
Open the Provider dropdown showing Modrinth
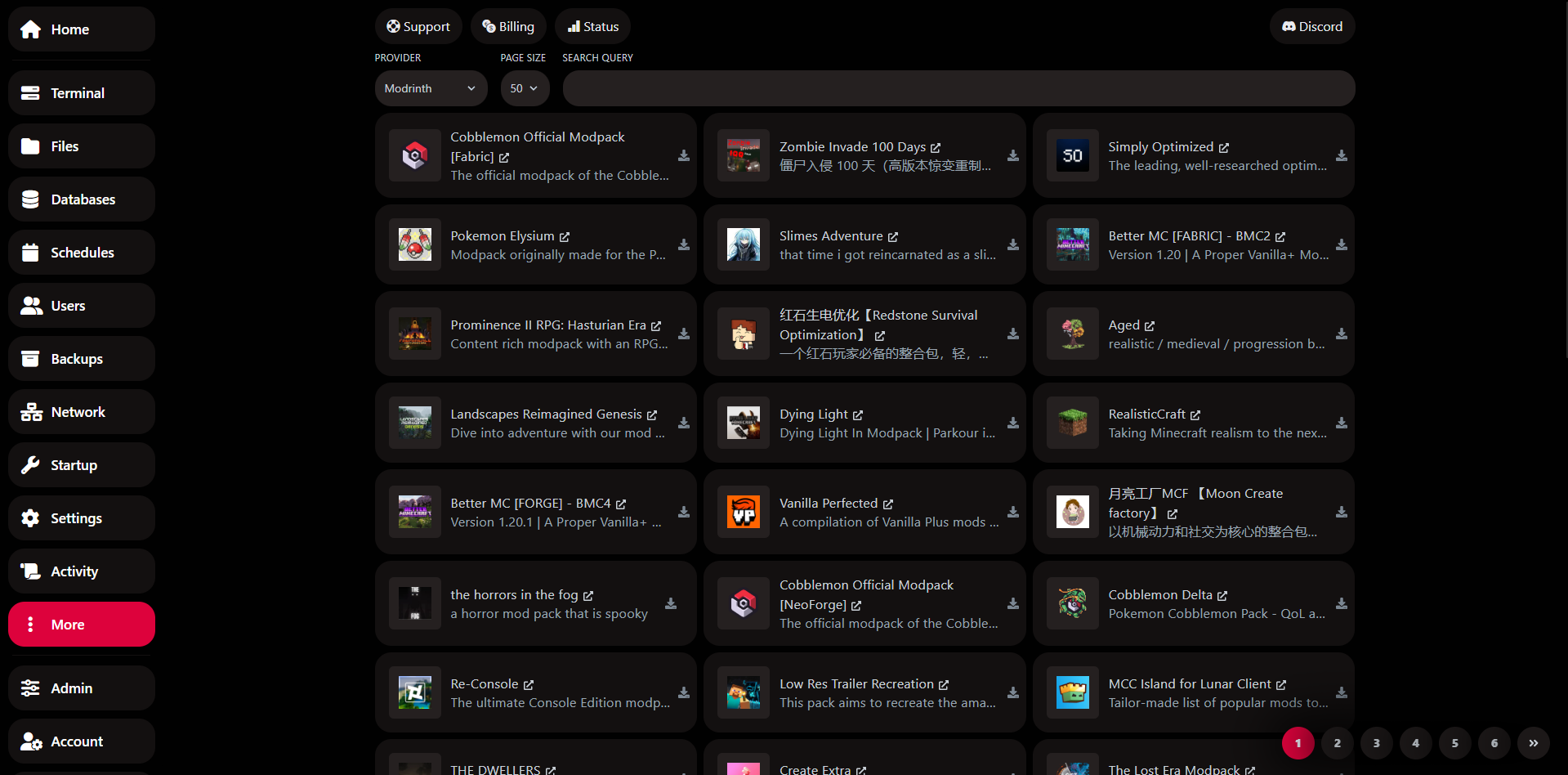click(431, 88)
